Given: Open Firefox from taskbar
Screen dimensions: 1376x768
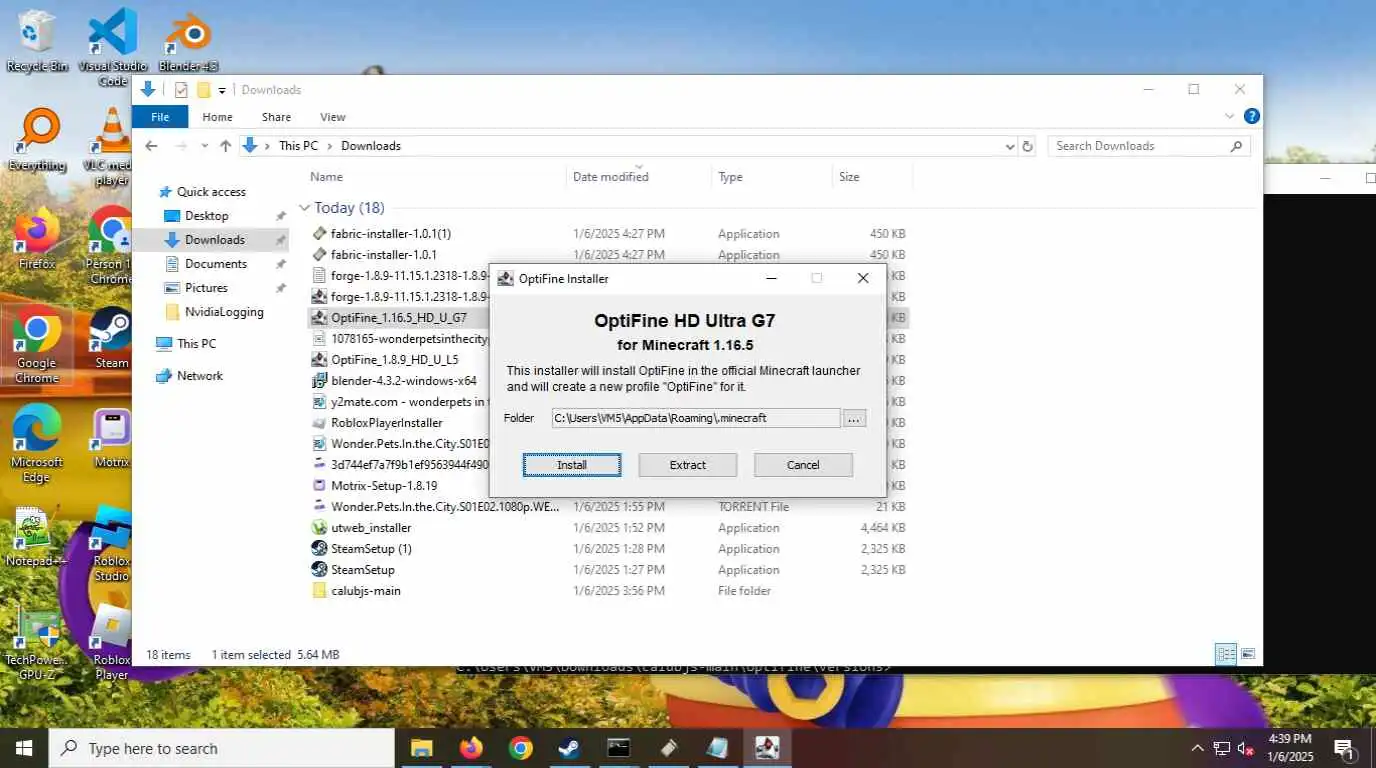Looking at the screenshot, I should [x=471, y=748].
